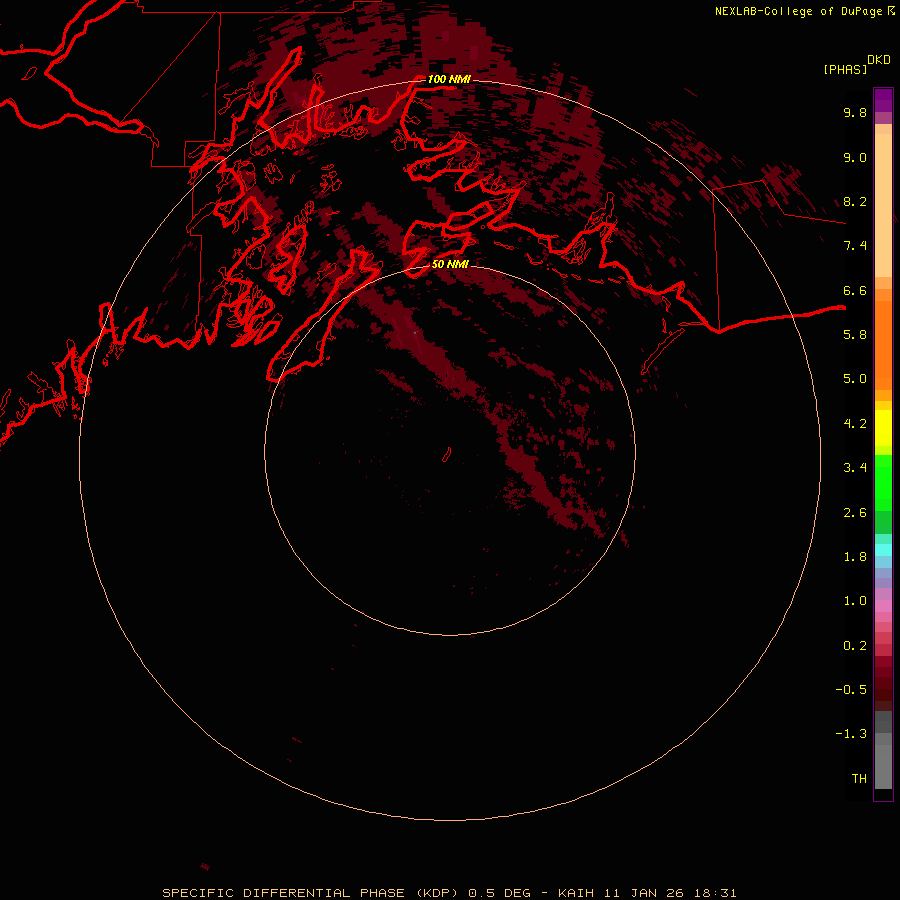Click the 9.8 value on the scale
The height and width of the screenshot is (900, 900).
point(855,112)
